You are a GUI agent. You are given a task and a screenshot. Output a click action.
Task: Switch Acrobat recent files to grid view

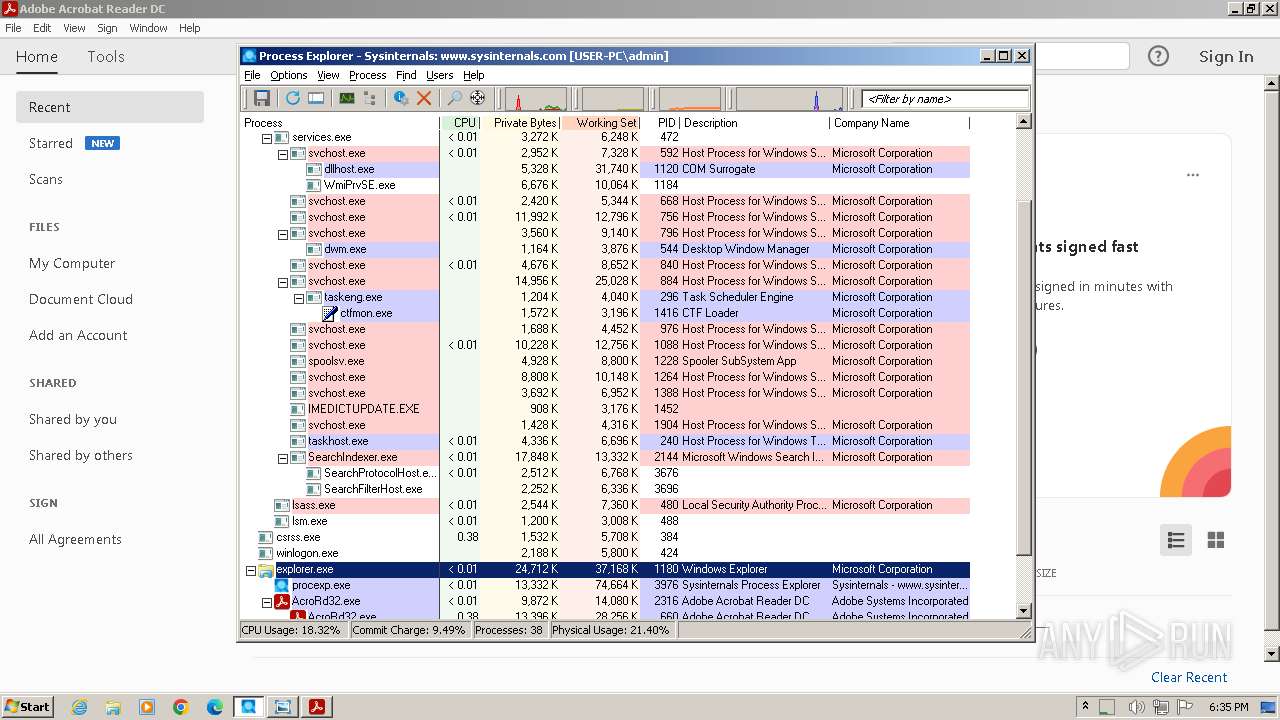[x=1216, y=540]
